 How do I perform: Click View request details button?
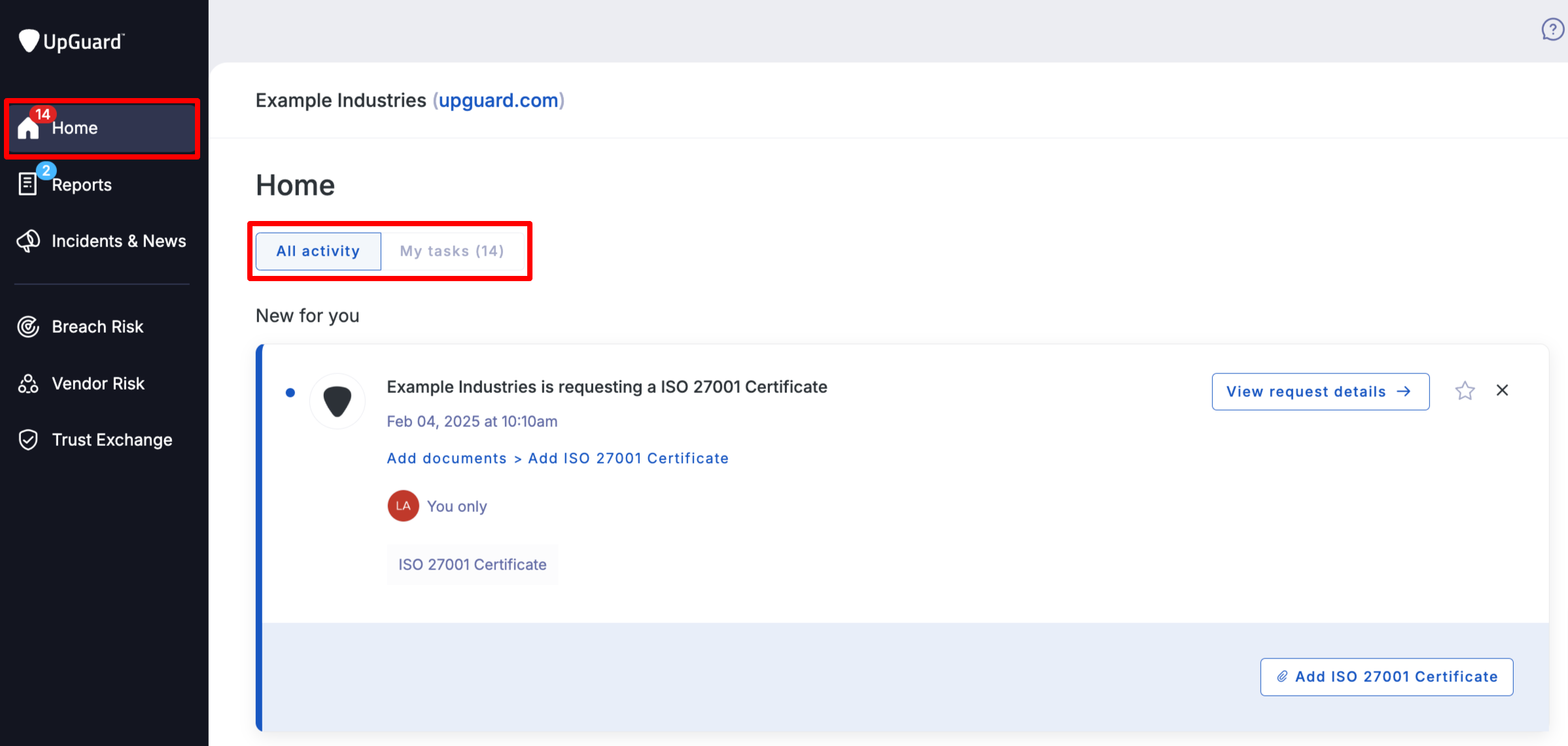point(1320,392)
